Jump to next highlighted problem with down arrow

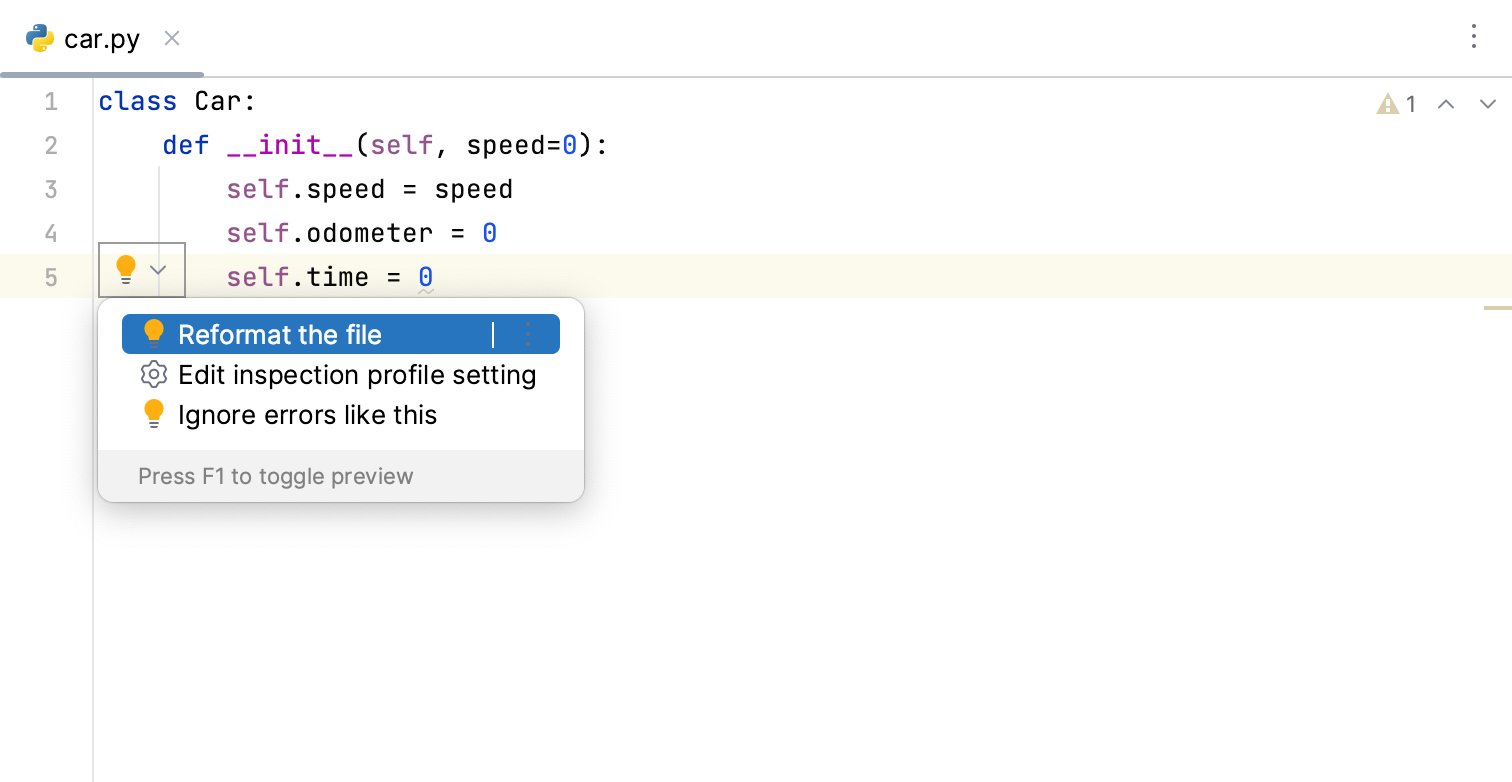click(x=1487, y=104)
